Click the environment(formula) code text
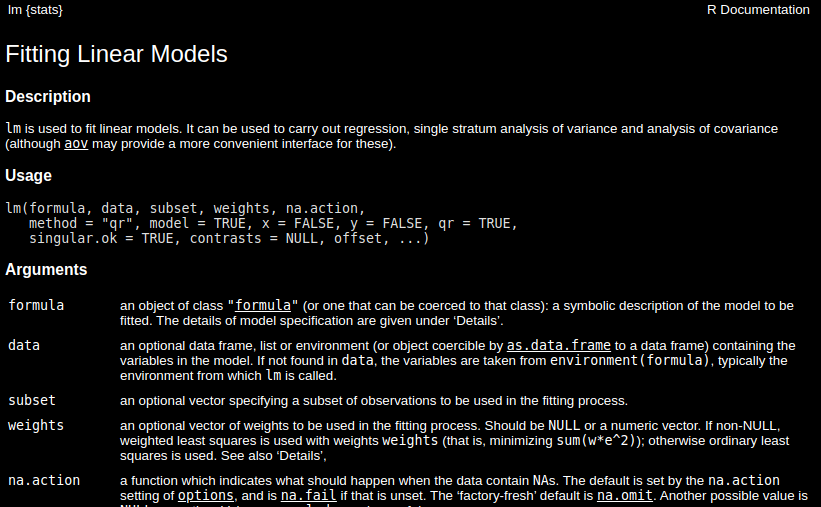The image size is (821, 507). 630,360
